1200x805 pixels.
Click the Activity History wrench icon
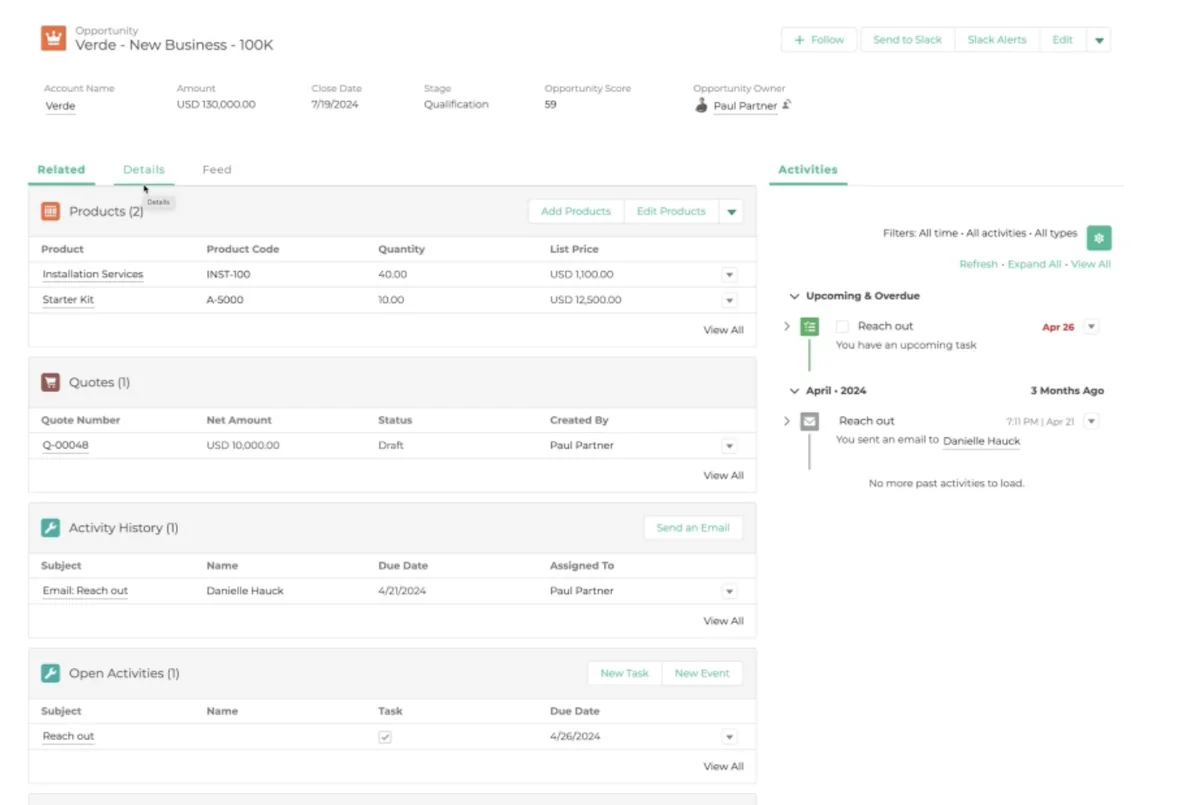(x=50, y=527)
